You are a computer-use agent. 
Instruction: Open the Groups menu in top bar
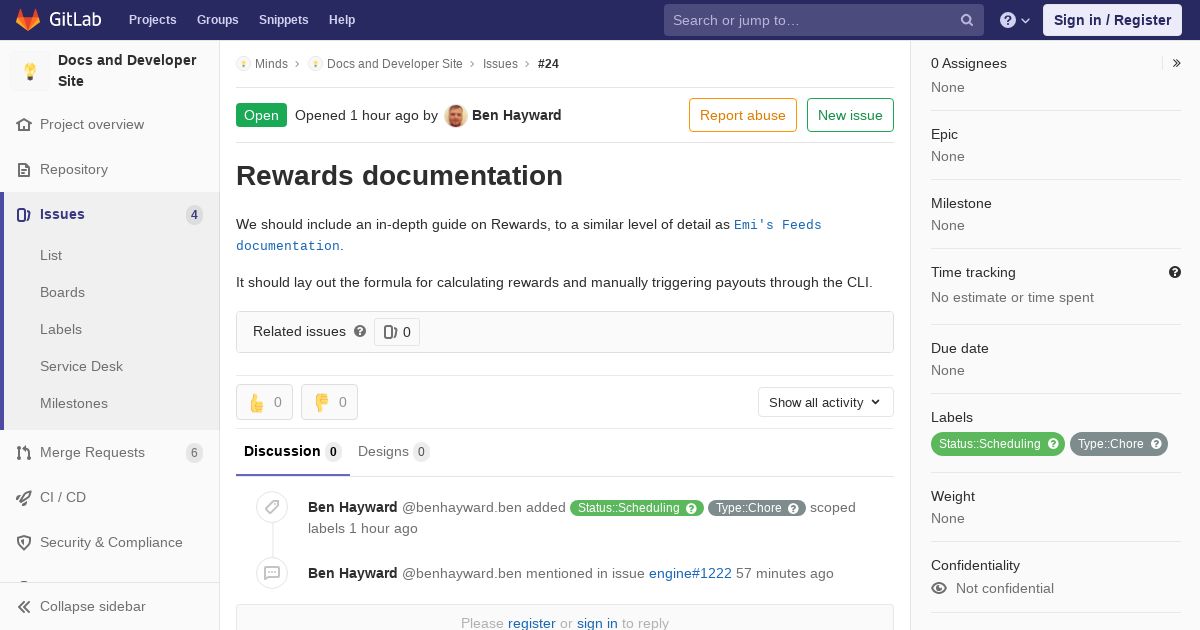[x=218, y=20]
